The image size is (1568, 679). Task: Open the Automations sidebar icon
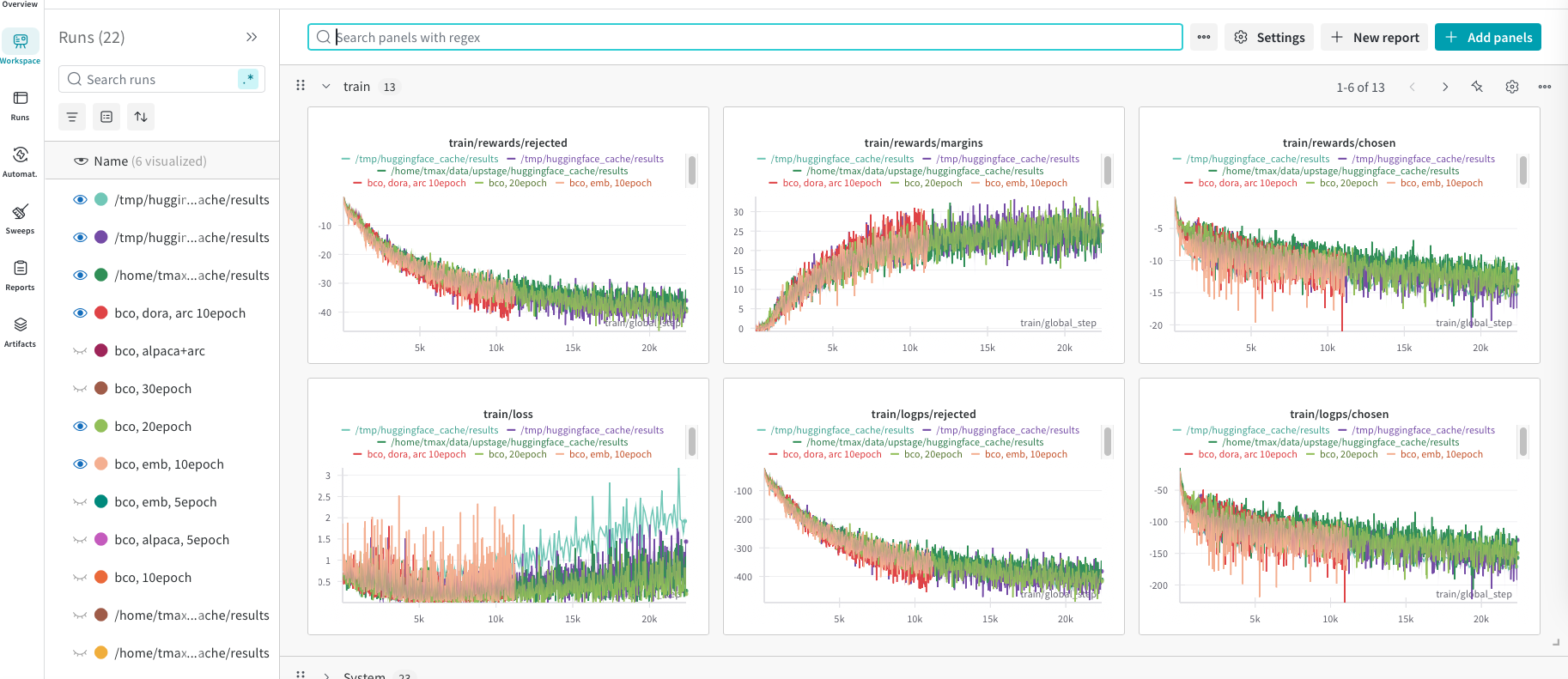pyautogui.click(x=21, y=161)
